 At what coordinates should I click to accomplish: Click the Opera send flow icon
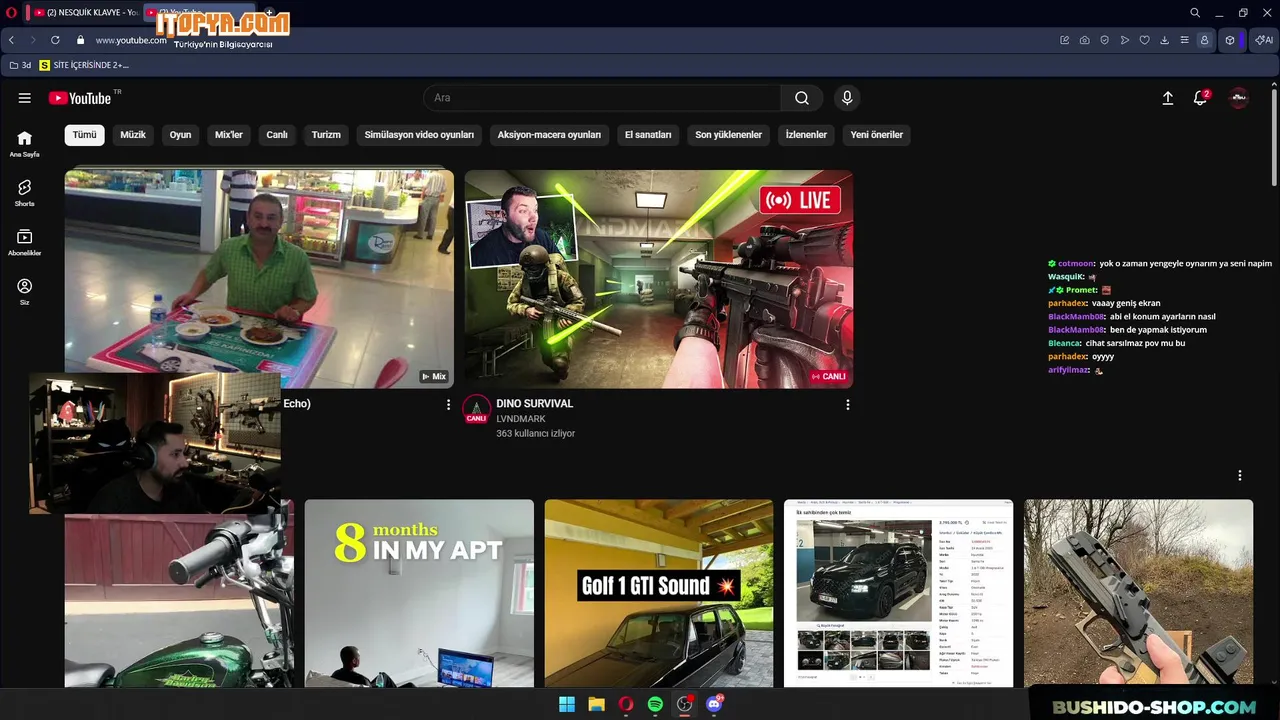[x=1125, y=40]
